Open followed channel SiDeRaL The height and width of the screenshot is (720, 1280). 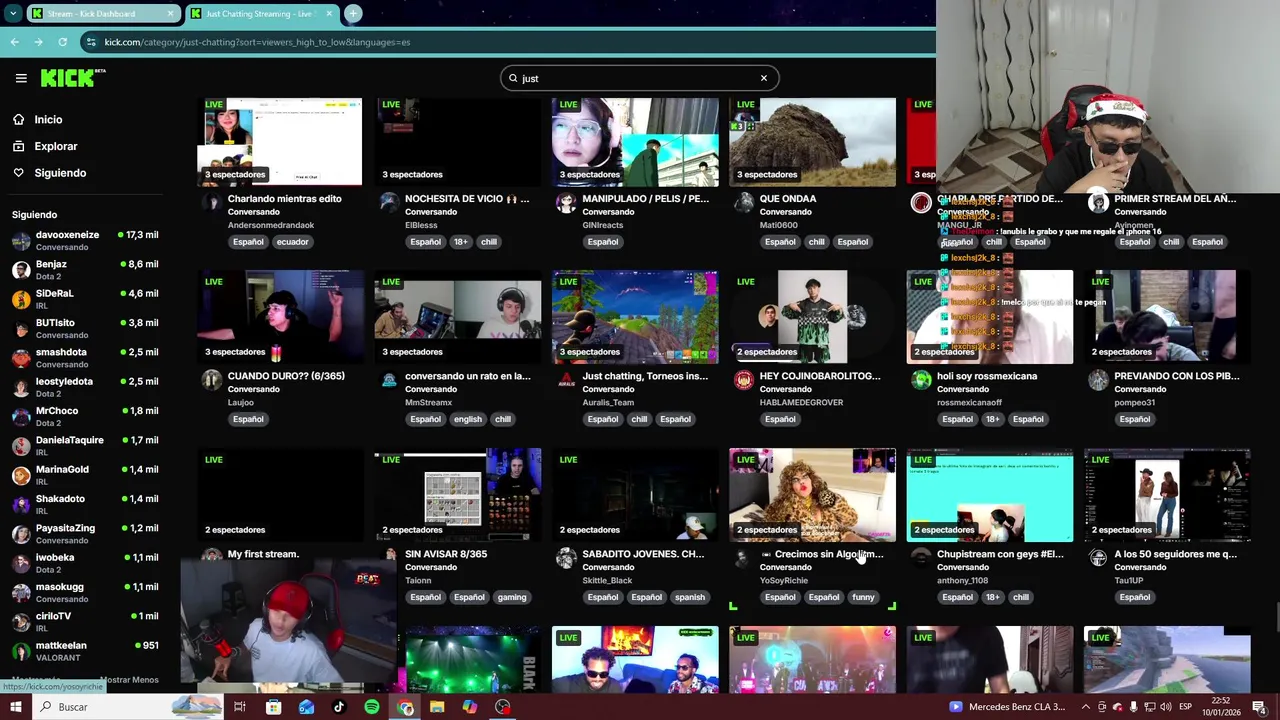[85, 299]
